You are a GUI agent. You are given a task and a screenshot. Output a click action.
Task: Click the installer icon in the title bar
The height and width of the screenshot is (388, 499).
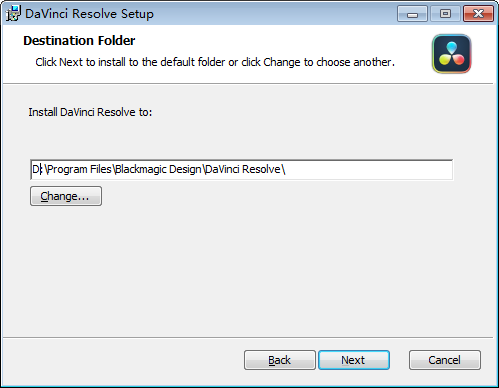coord(13,13)
